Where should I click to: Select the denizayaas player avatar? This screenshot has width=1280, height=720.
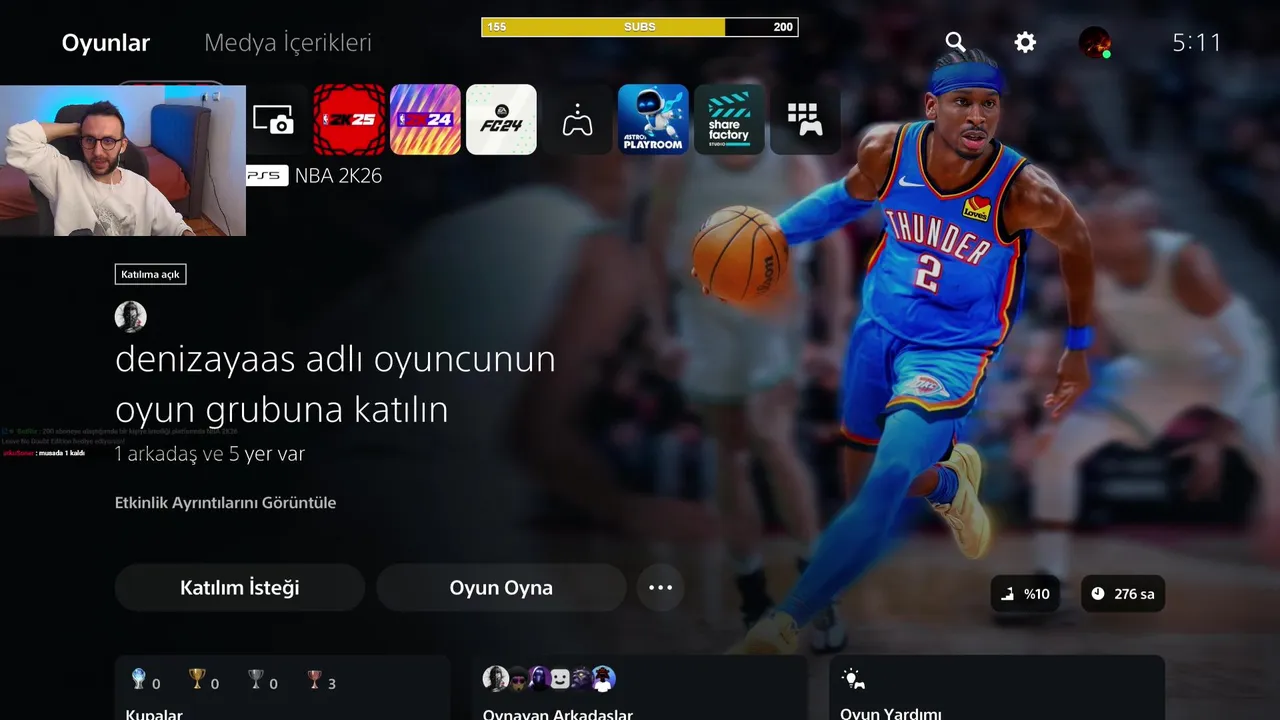131,316
